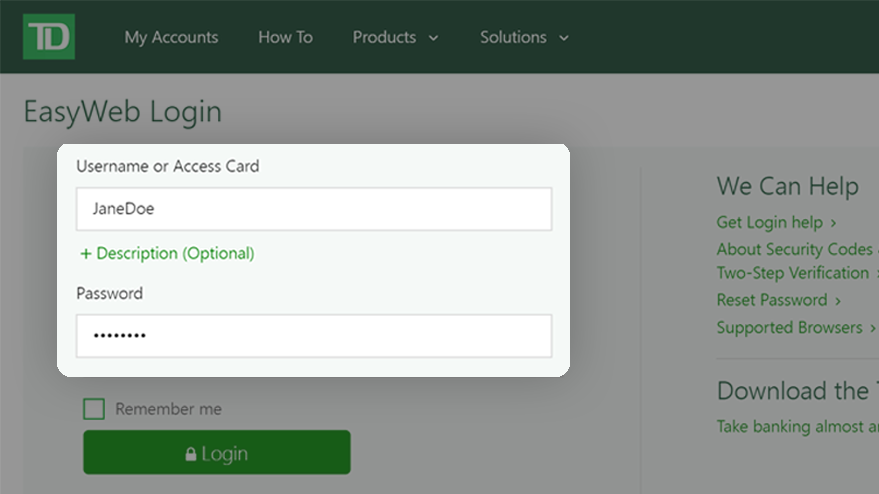Open the About Security Codes link
Viewport: 879px width, 494px height.
[798, 249]
